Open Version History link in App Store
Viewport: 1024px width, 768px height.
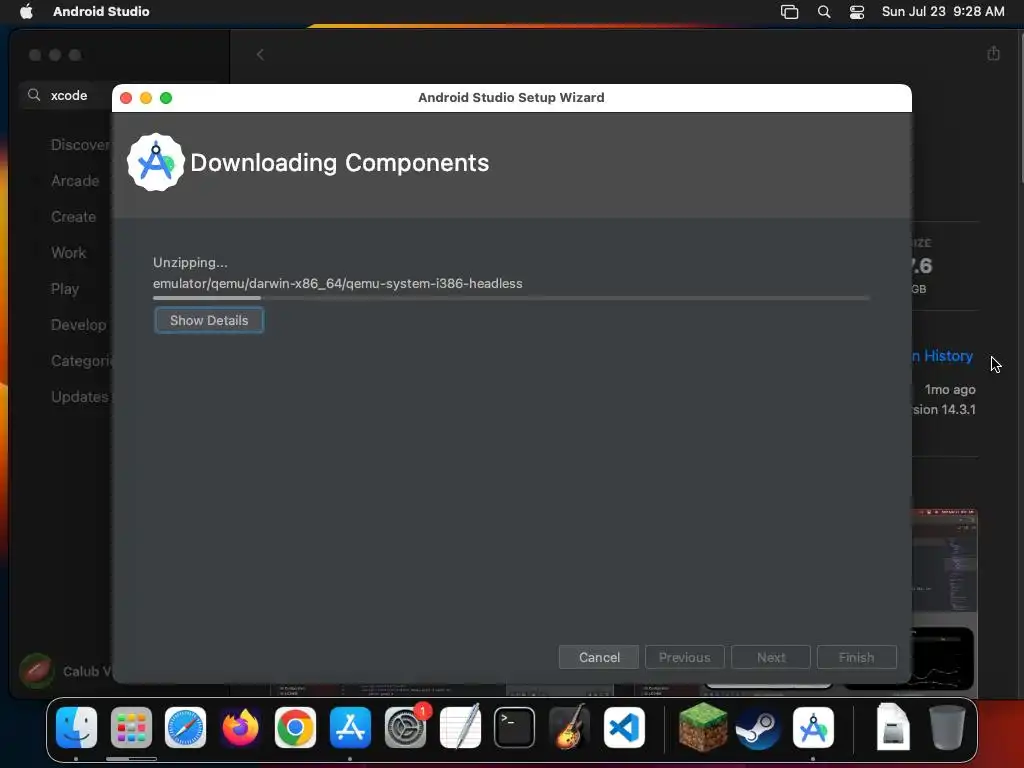(943, 356)
